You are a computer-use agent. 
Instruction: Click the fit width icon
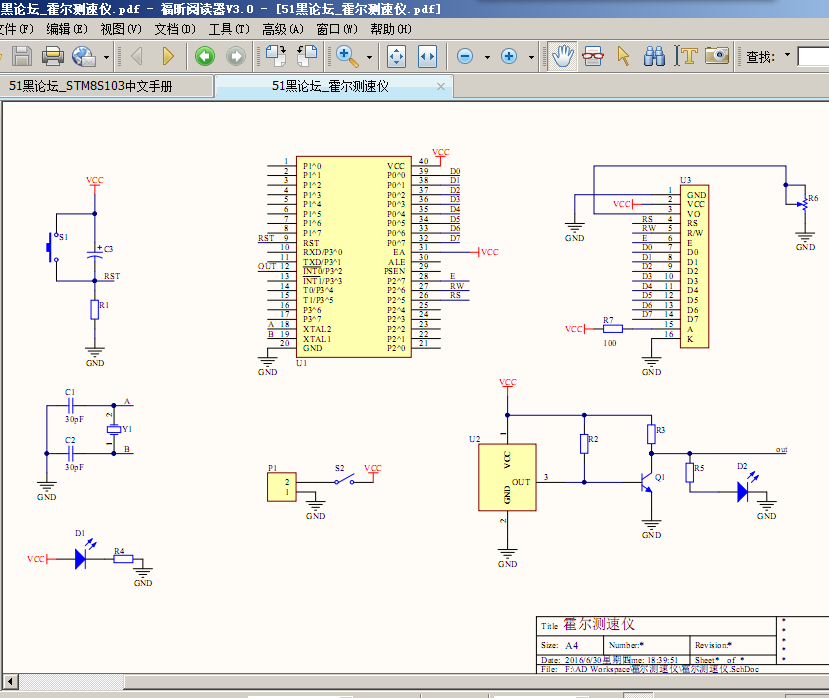[427, 56]
